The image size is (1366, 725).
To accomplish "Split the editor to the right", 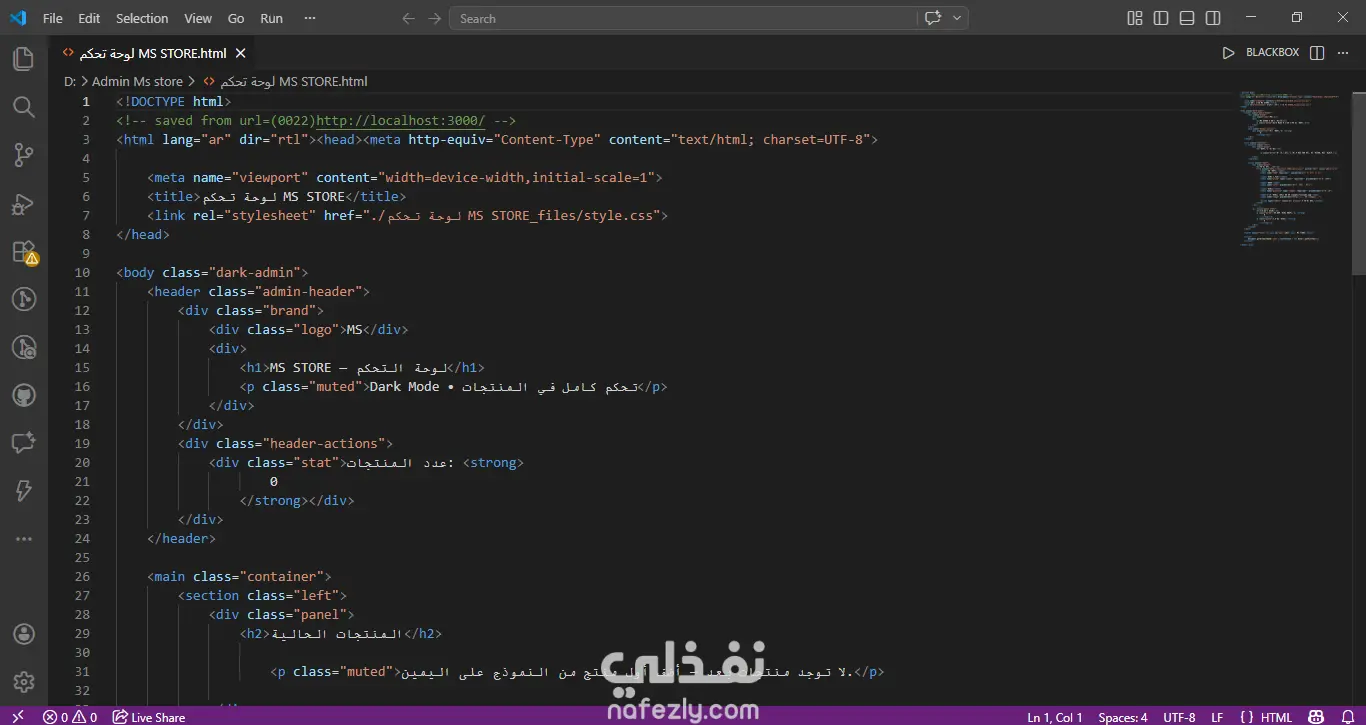I will (1317, 53).
